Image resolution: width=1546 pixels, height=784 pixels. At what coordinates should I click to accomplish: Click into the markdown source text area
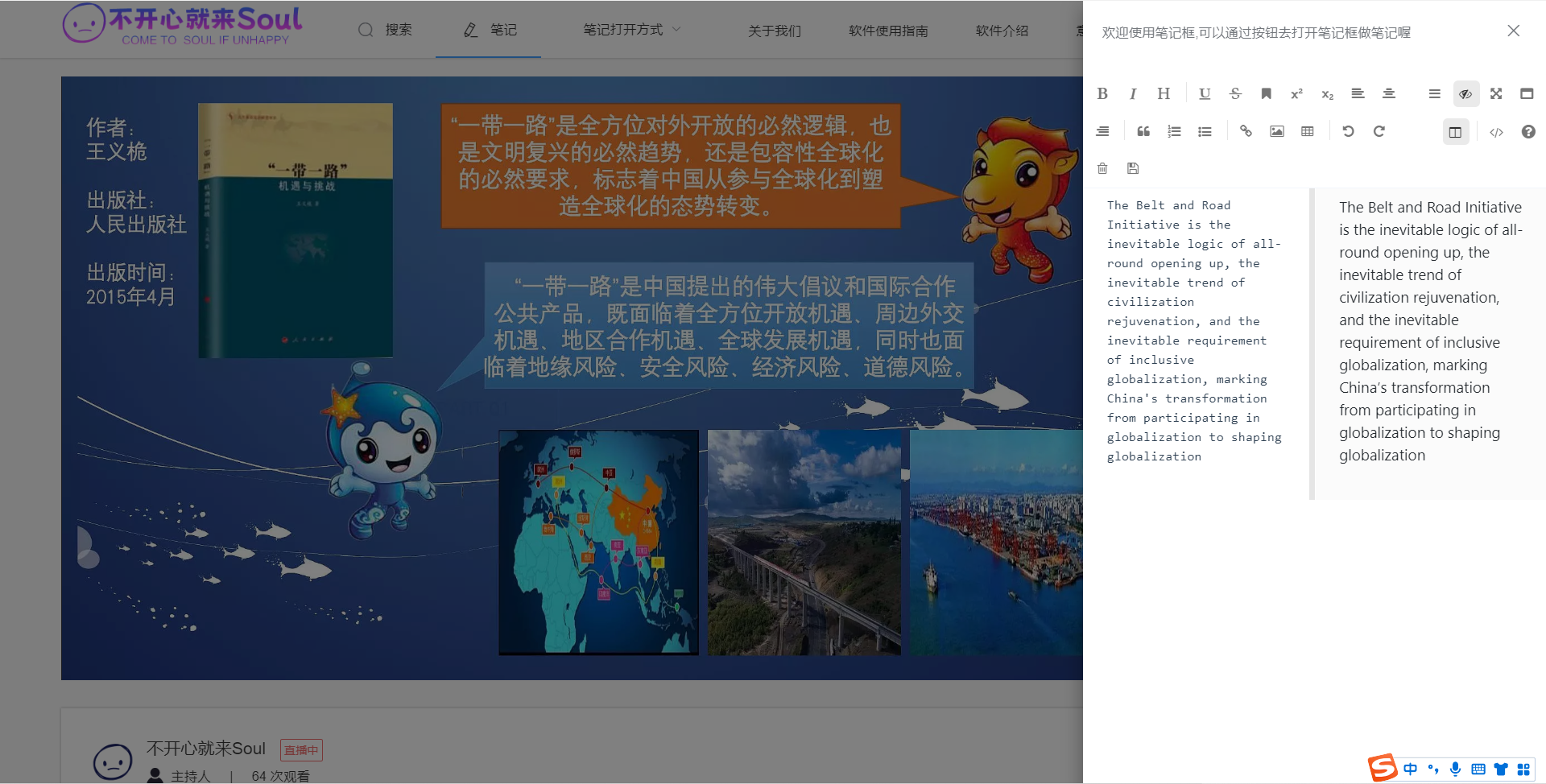[1195, 338]
